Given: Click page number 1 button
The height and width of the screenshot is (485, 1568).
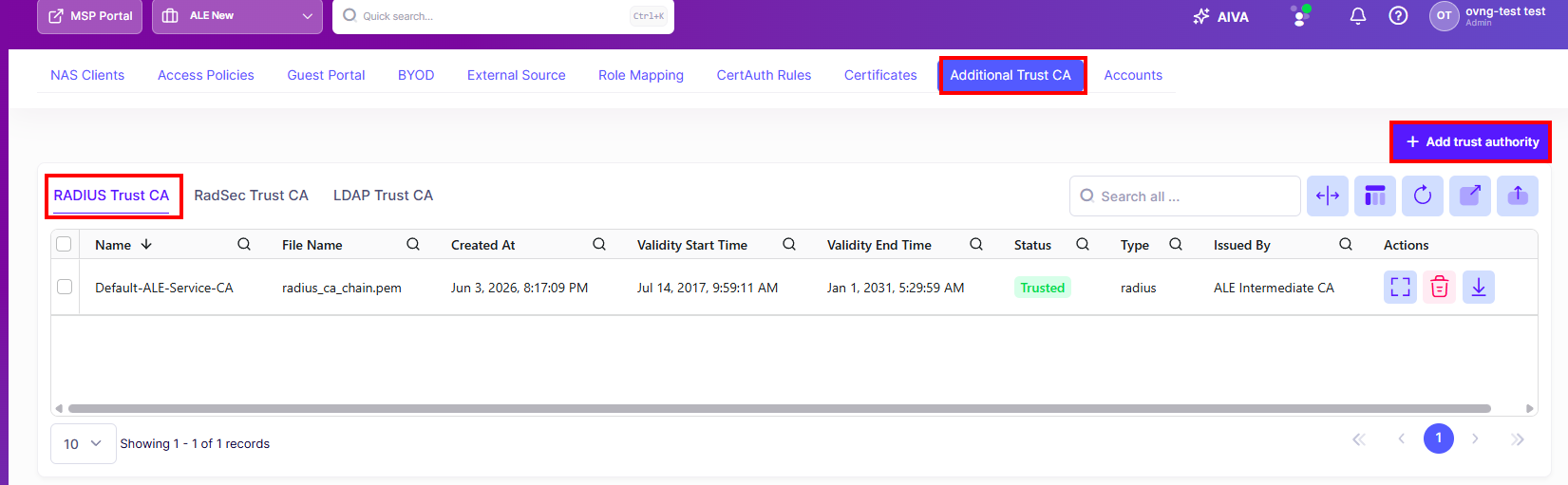Looking at the screenshot, I should point(1438,438).
